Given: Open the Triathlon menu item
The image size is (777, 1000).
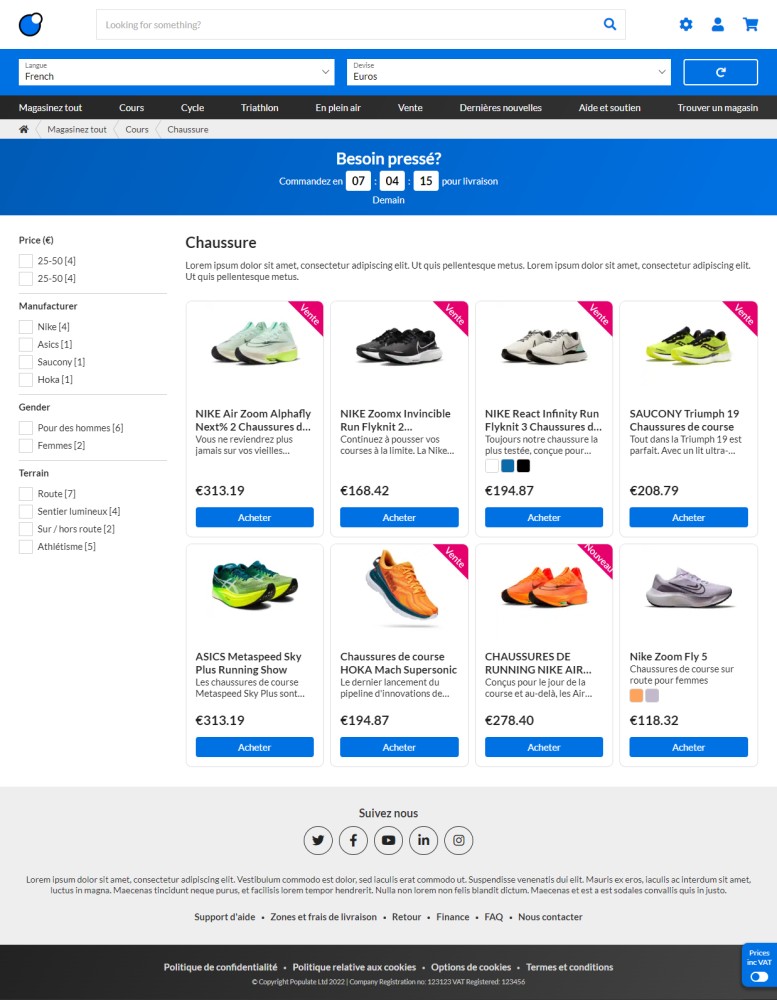Looking at the screenshot, I should [260, 108].
